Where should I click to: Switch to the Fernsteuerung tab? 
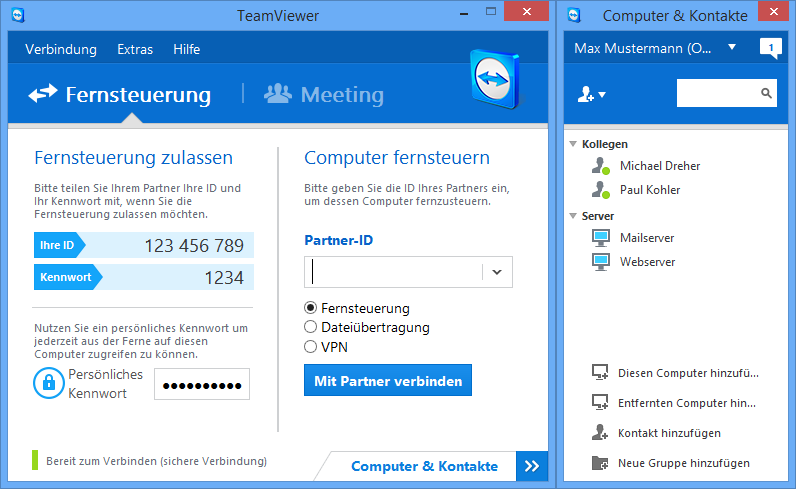pos(120,94)
